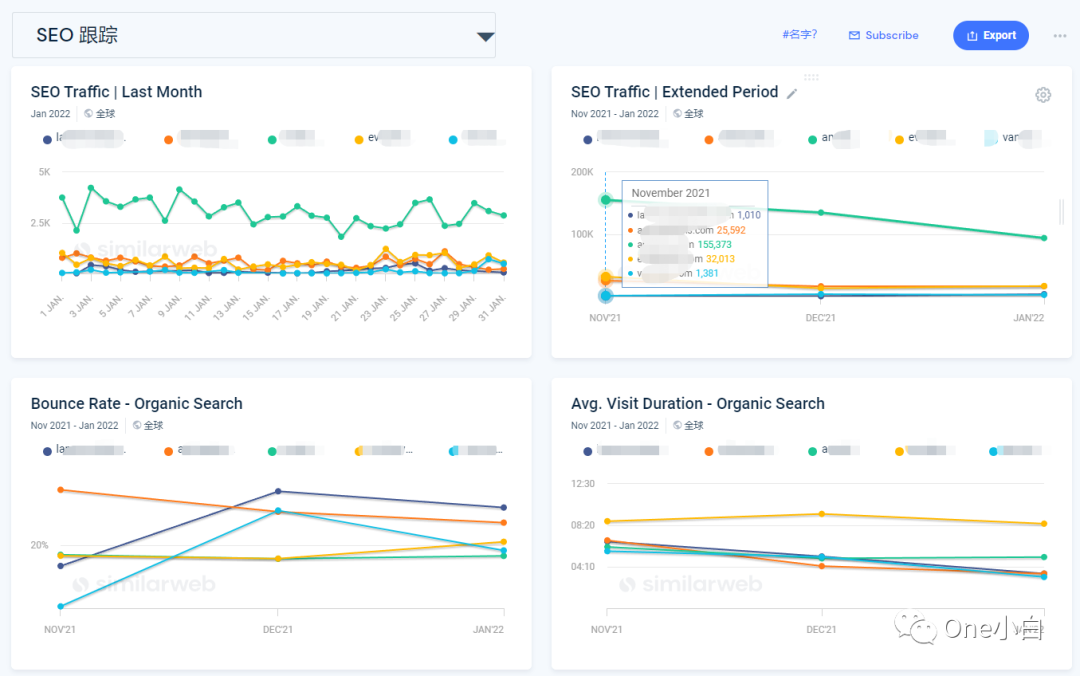Open settings gear on Extended Period widget
The height and width of the screenshot is (676, 1080).
(x=1043, y=94)
